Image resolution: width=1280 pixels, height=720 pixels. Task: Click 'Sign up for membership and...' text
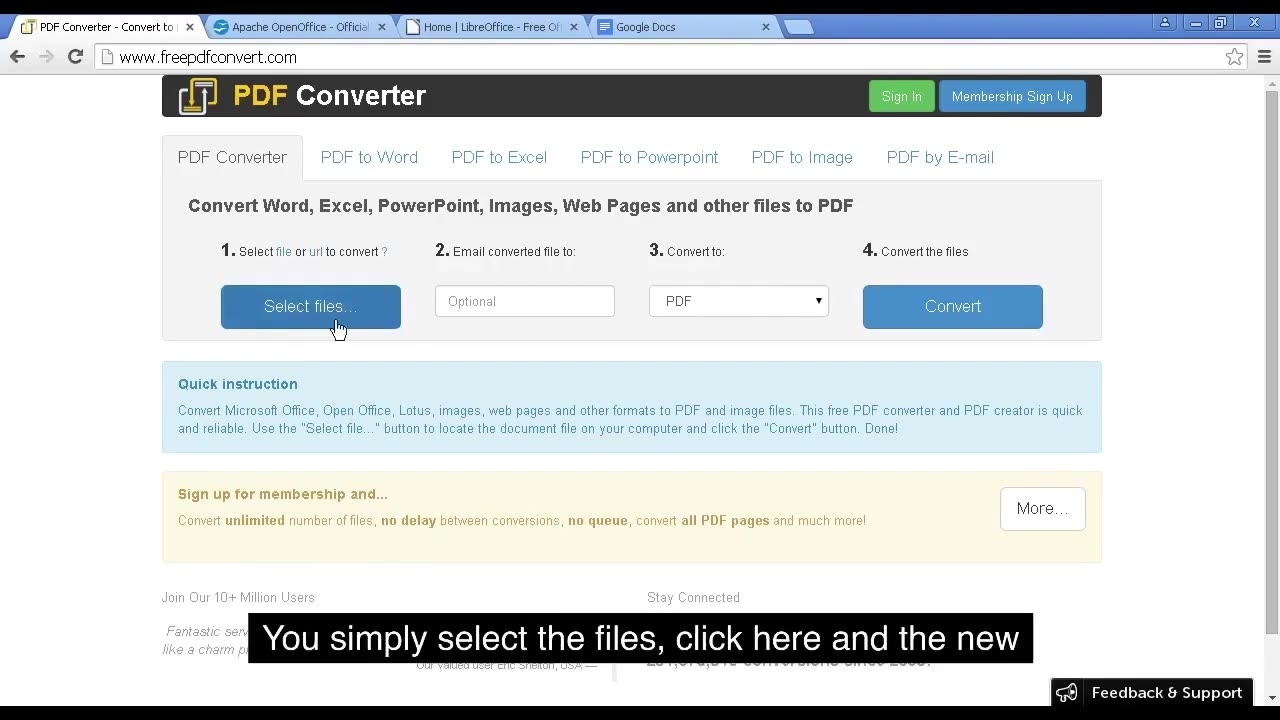pos(283,494)
